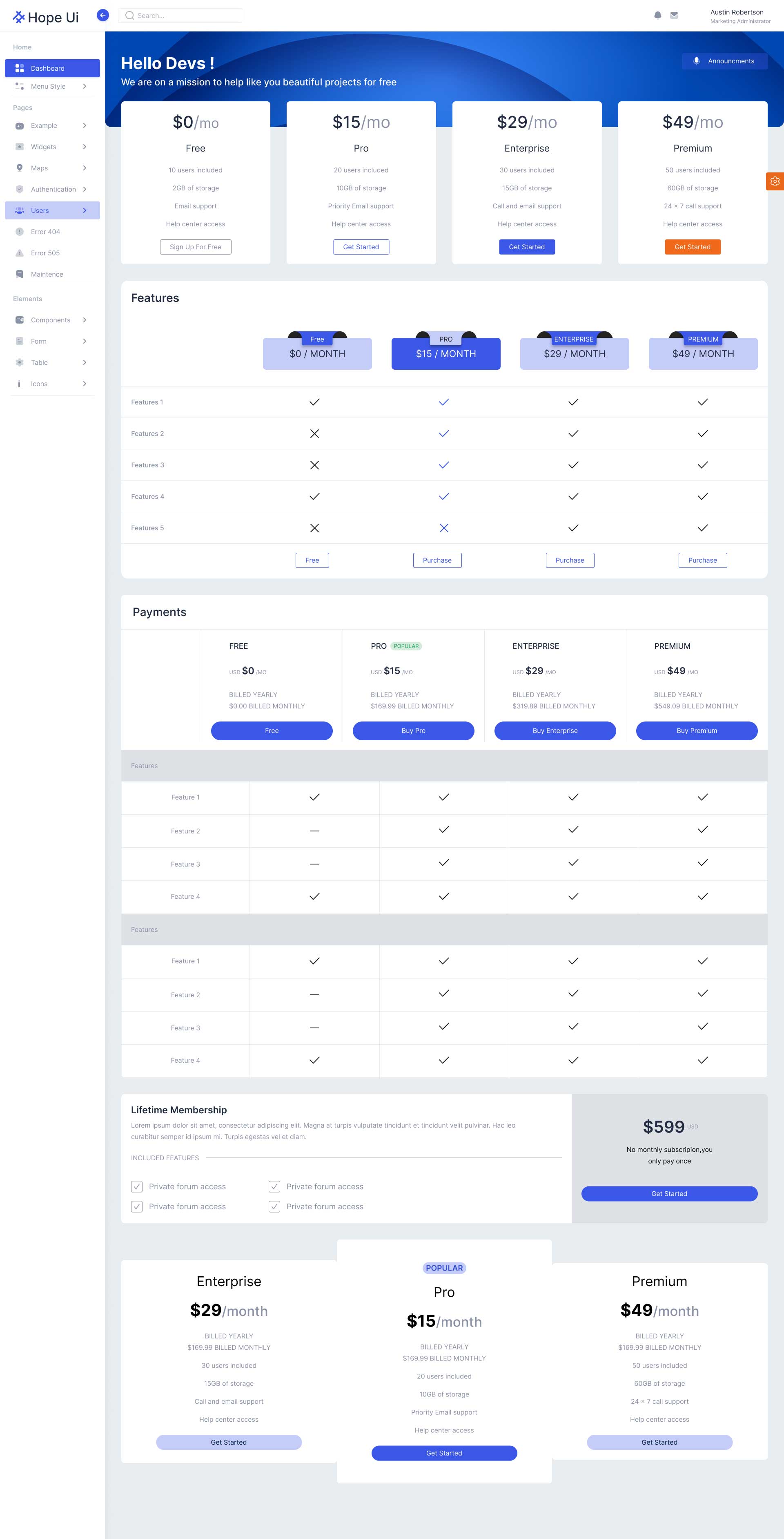Click the Sign Up For Free button
Viewport: 784px width, 1539px height.
[x=196, y=247]
